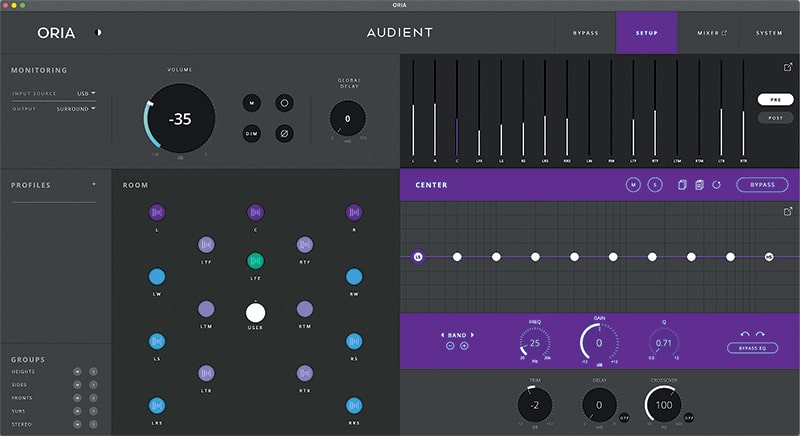Screen dimensions: 800x436
Task: Toggle the phase invert button
Action: (x=284, y=134)
